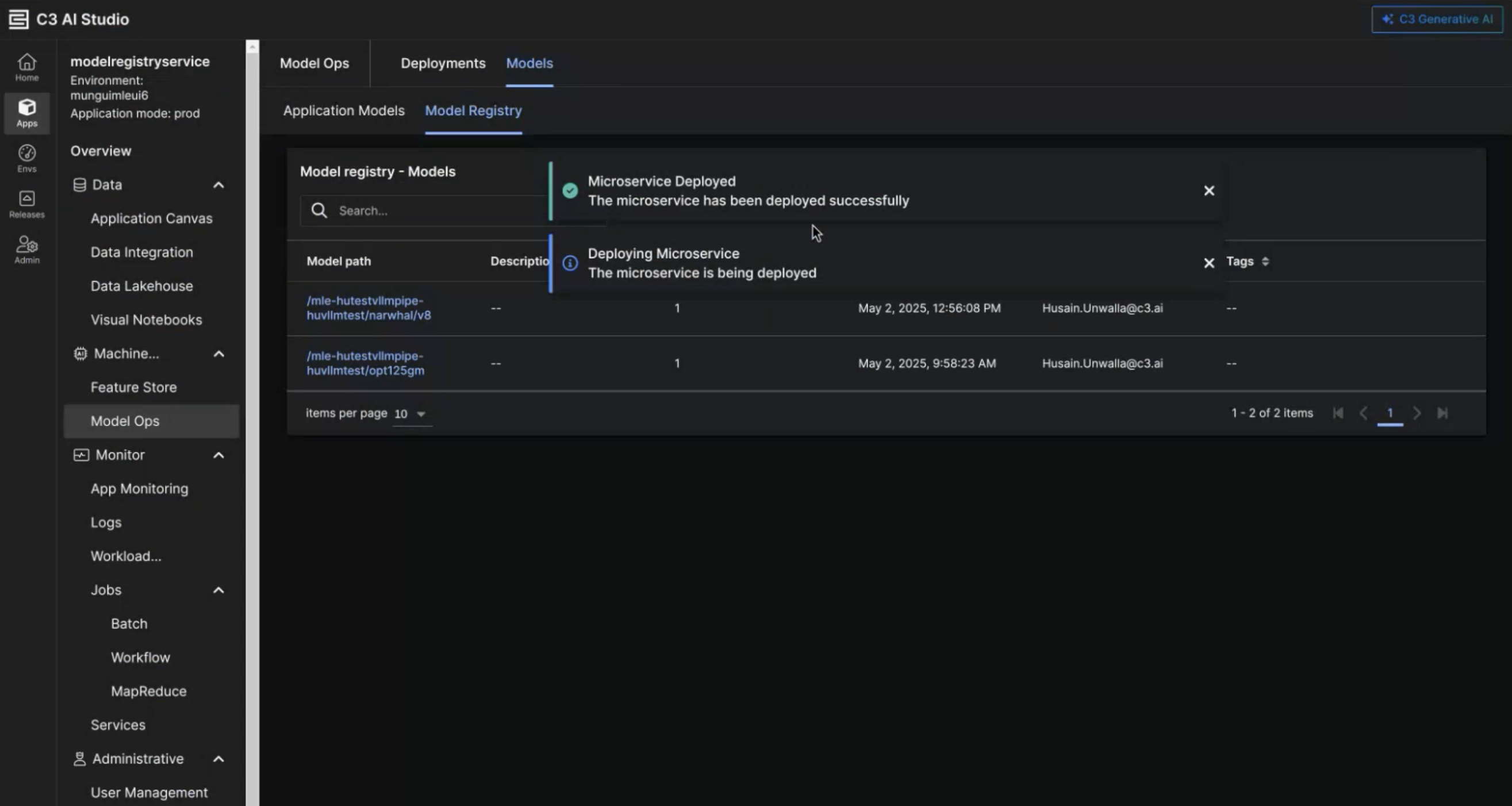
Task: Go to next page of models
Action: pos(1417,413)
